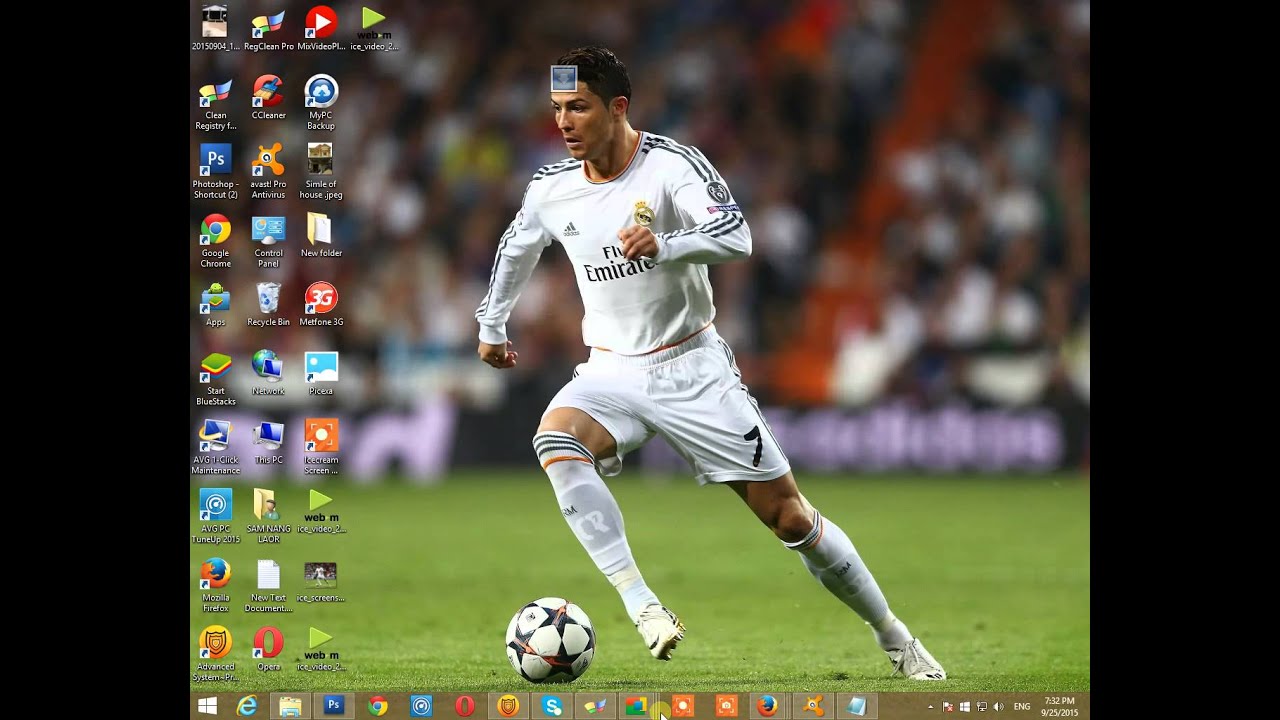Launch Picexa from the desktop
This screenshot has width=1280, height=720.
(x=321, y=374)
